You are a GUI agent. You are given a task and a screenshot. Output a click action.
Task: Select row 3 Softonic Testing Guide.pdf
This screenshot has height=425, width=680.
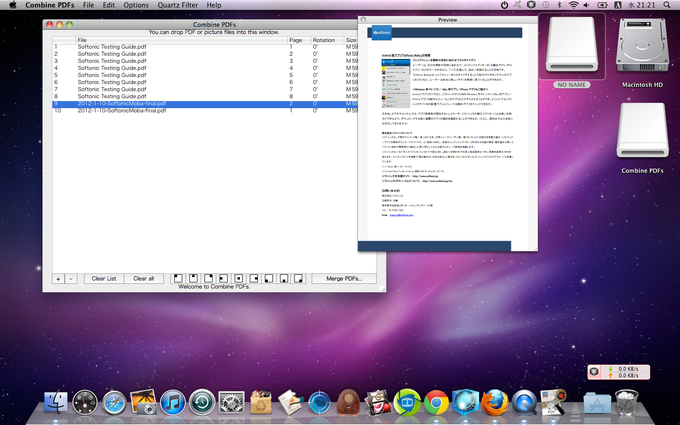[205, 61]
